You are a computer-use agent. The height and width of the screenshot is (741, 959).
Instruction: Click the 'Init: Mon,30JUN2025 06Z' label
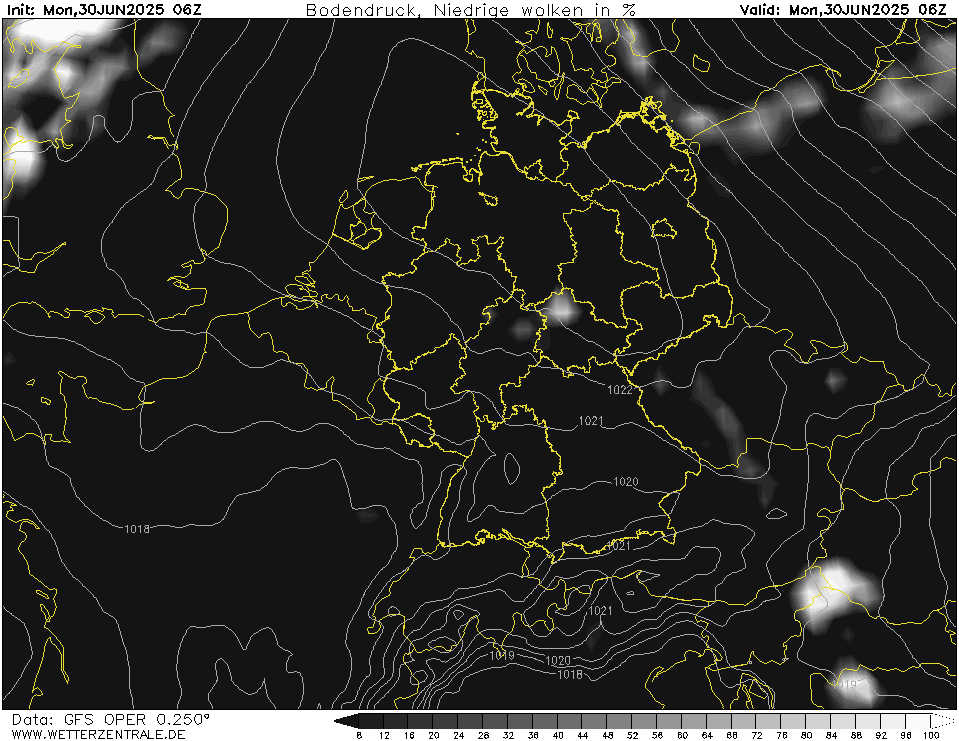click(104, 10)
